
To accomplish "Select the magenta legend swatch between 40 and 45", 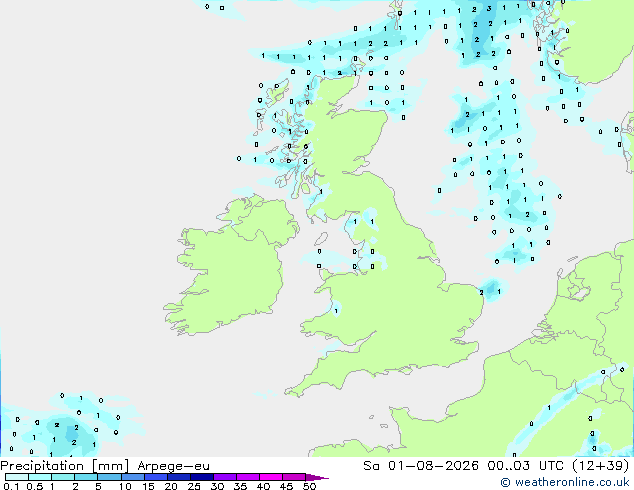I will click(271, 477).
